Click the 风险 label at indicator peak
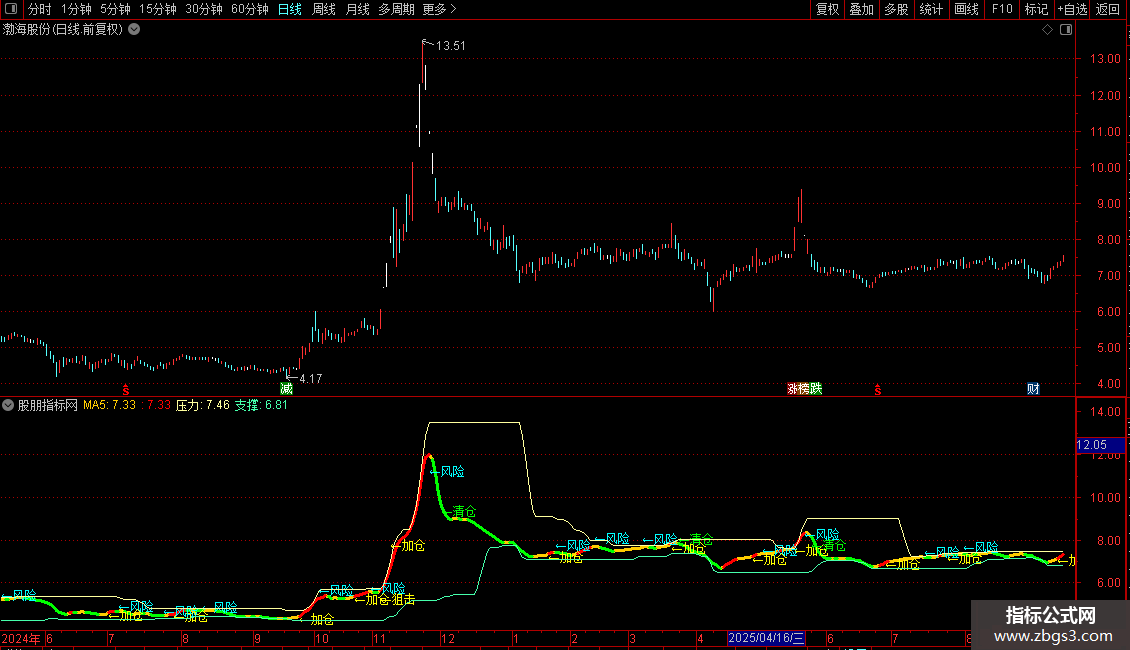The width and height of the screenshot is (1130, 650). (x=452, y=471)
